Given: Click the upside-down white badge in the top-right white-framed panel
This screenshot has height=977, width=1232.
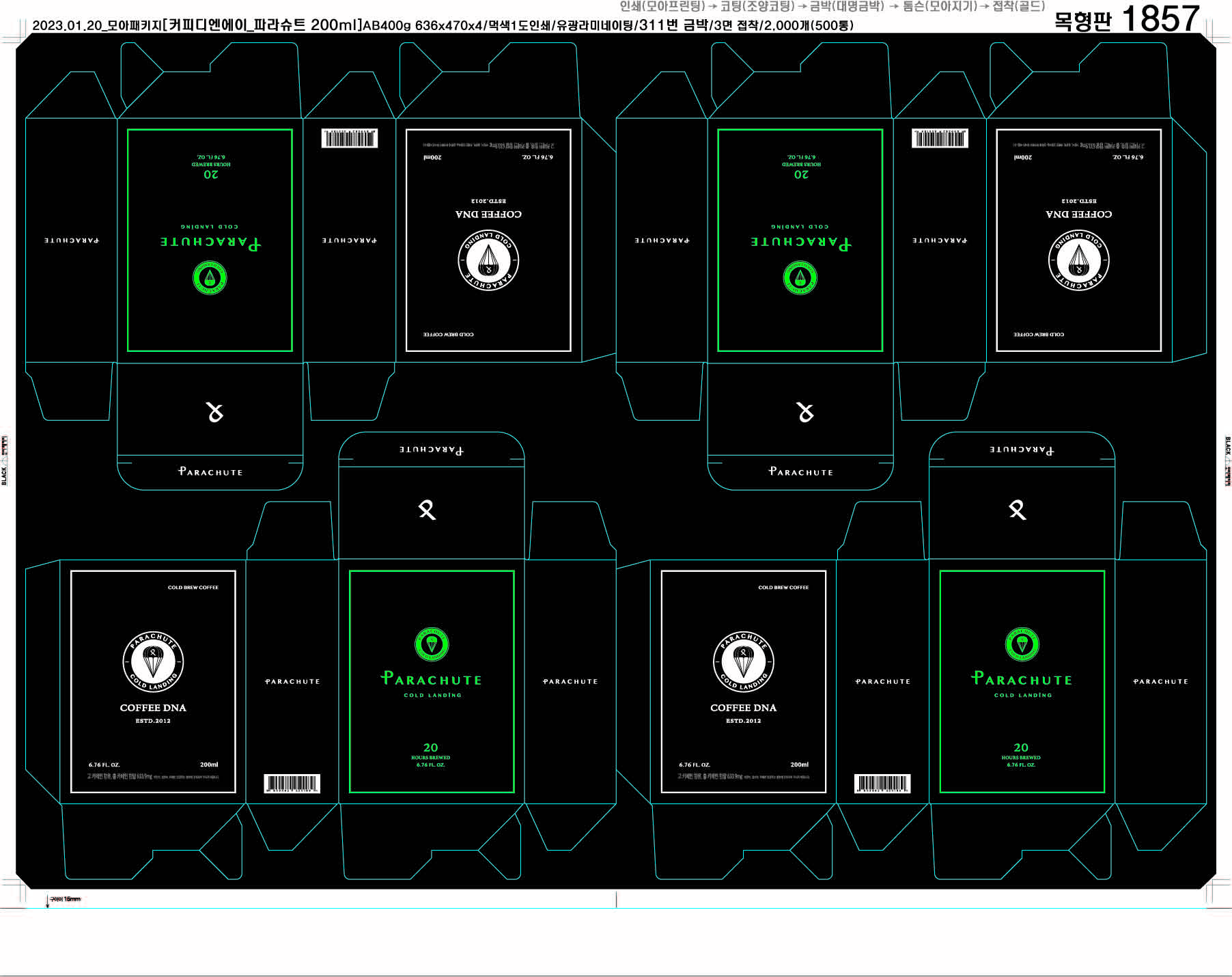Looking at the screenshot, I should point(1078,260).
